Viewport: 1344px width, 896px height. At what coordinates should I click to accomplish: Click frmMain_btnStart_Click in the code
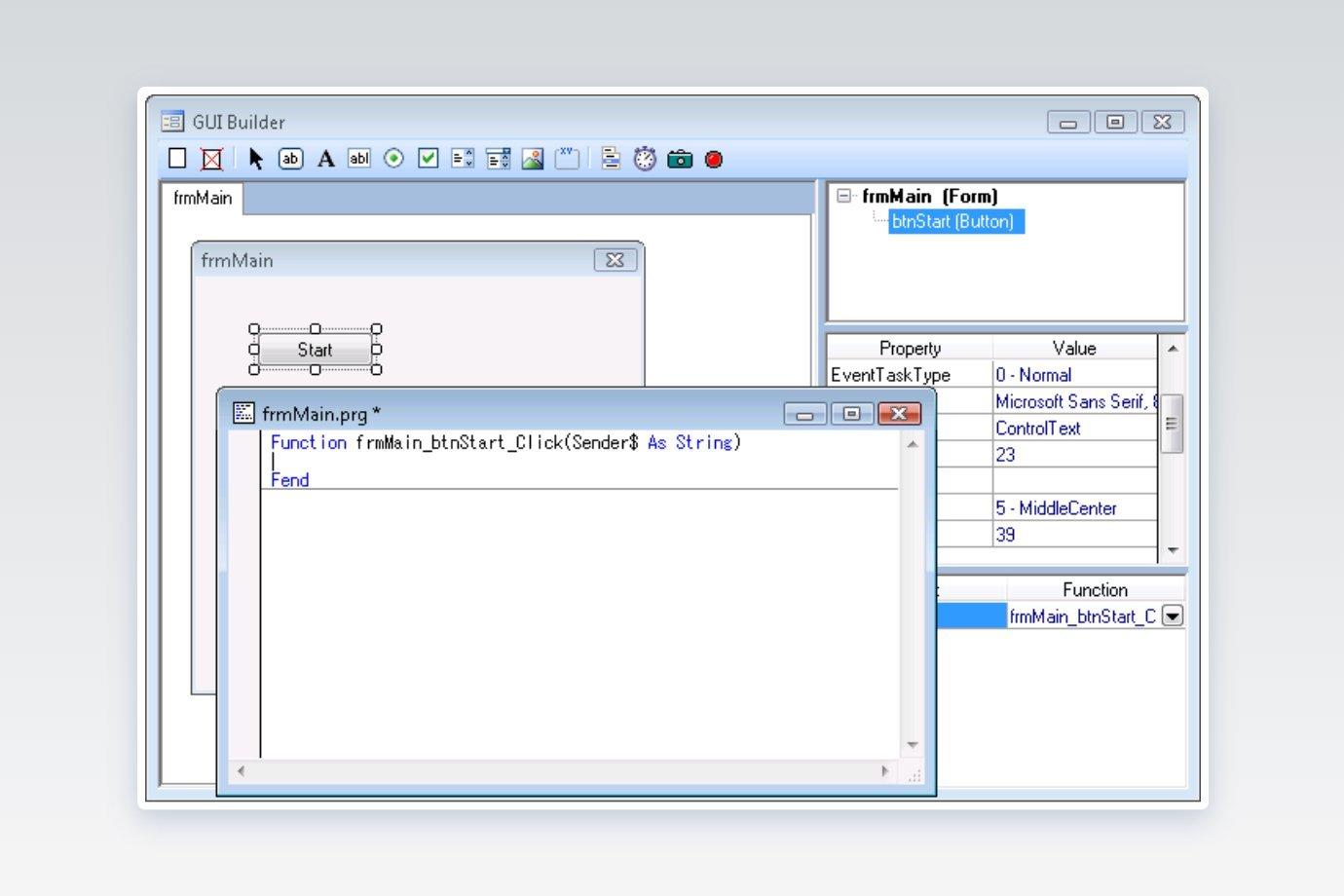459,442
